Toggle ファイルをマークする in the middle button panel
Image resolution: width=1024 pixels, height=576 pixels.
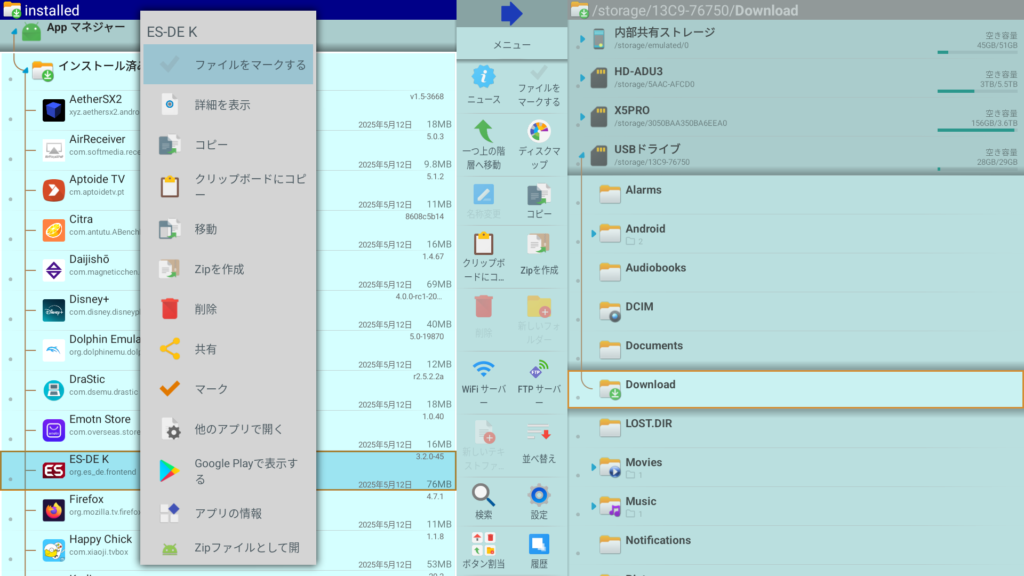pyautogui.click(x=539, y=84)
